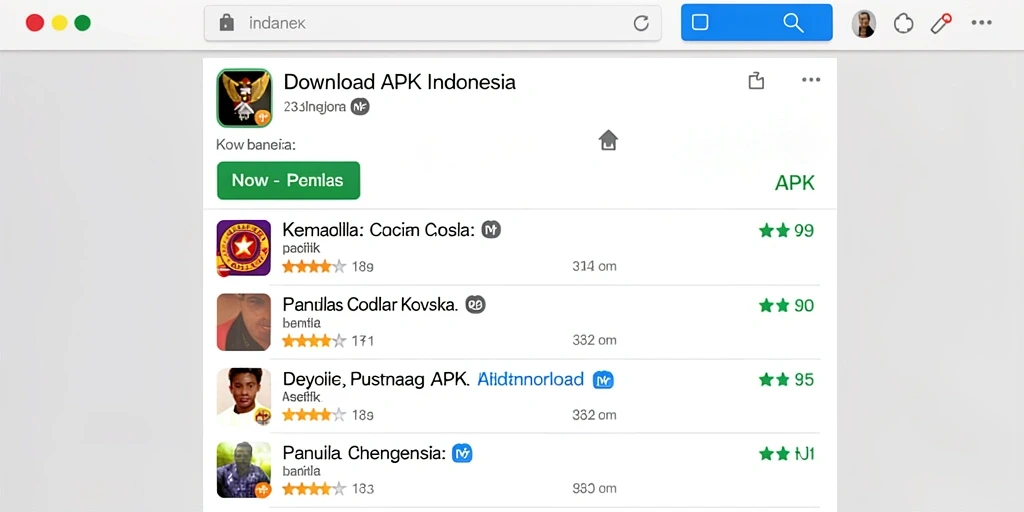Click the green stars 95 score
Image resolution: width=1024 pixels, height=512 pixels.
[786, 379]
